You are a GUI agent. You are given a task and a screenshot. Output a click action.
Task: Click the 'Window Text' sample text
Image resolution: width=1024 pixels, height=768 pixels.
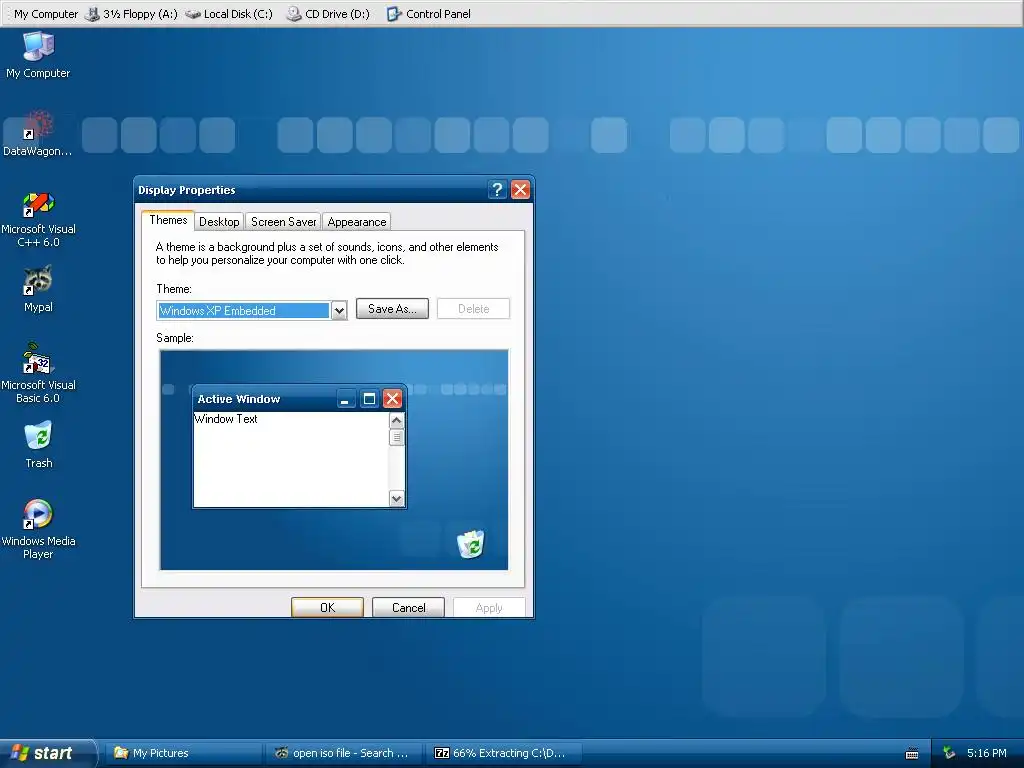click(226, 419)
